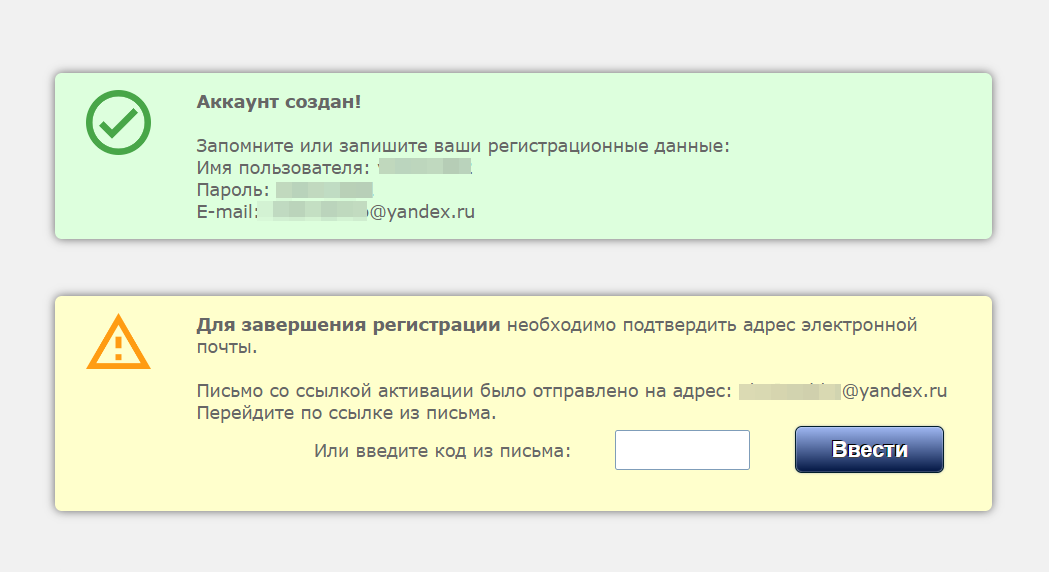
Task: Click the "Перейдите по ссылке из письма." line
Action: 346,412
